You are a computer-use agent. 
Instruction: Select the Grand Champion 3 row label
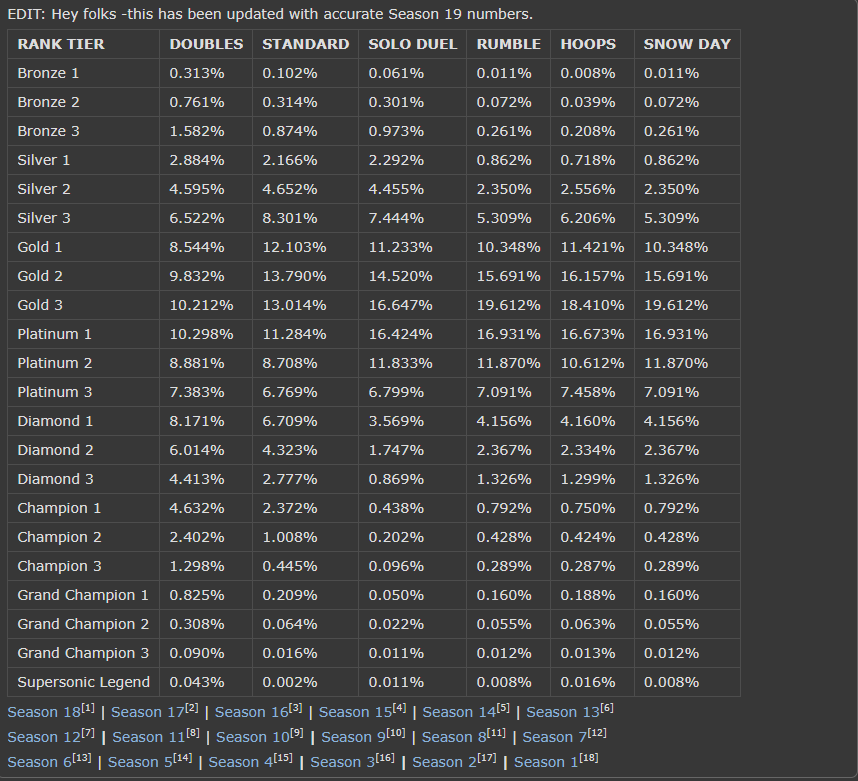click(83, 653)
